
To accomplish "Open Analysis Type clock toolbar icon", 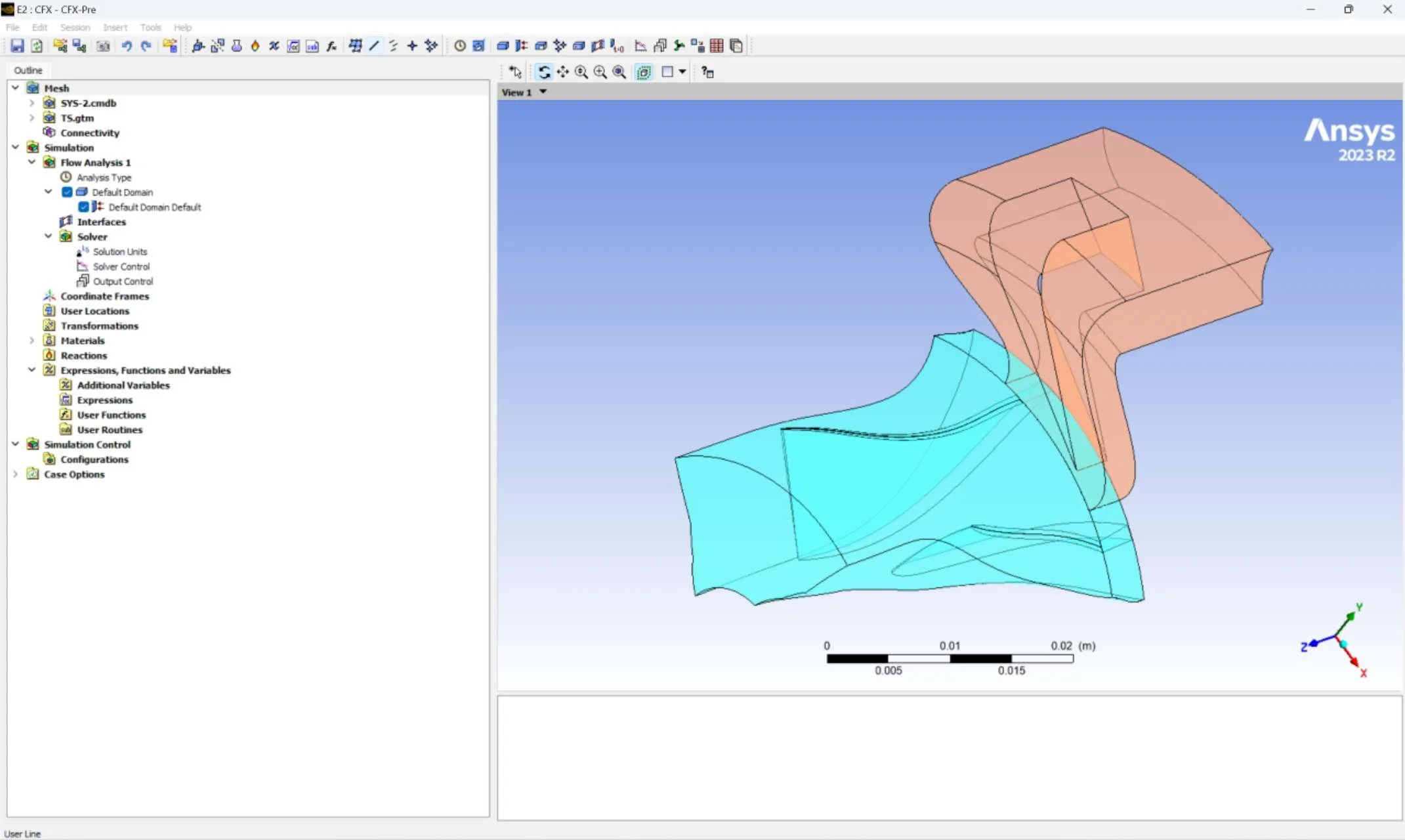I will [459, 46].
